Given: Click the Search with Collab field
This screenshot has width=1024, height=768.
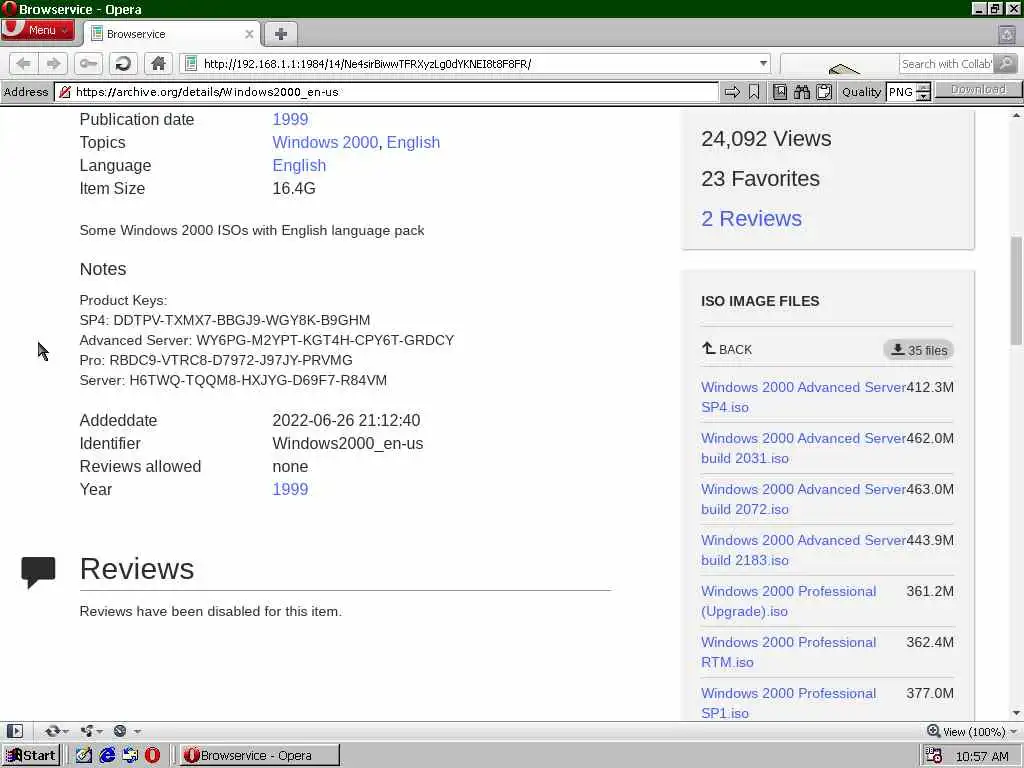Looking at the screenshot, I should [946, 63].
